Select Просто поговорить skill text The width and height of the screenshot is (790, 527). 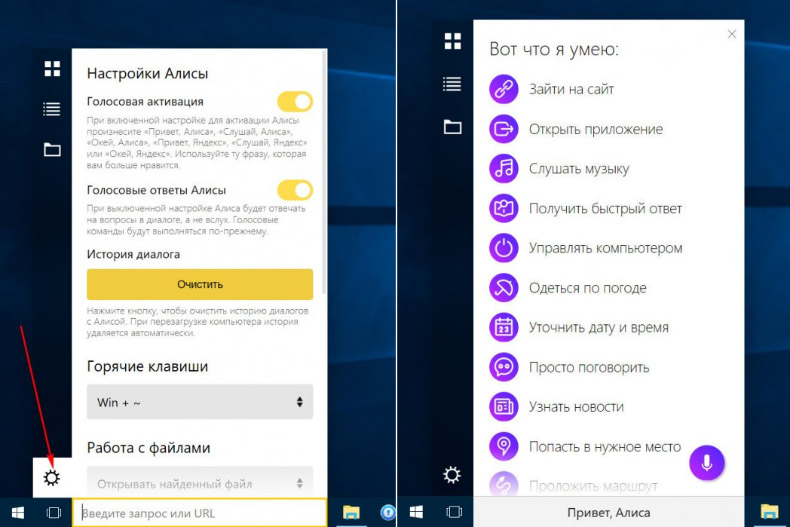(589, 367)
